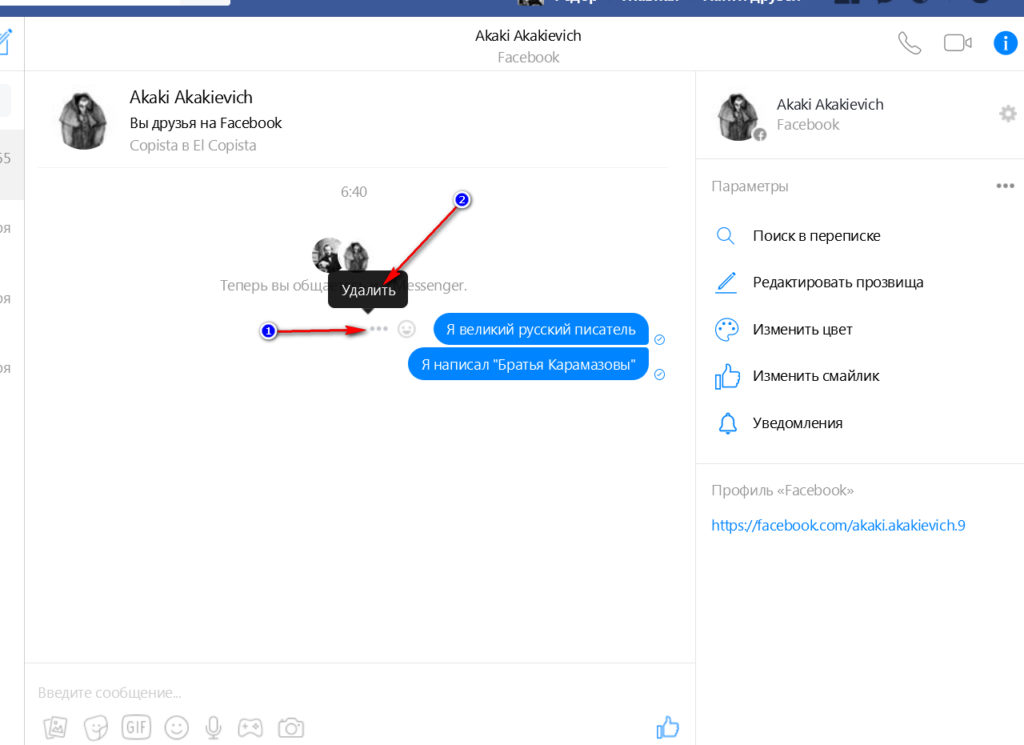Click the magnifier icon for conversation search

pos(726,236)
